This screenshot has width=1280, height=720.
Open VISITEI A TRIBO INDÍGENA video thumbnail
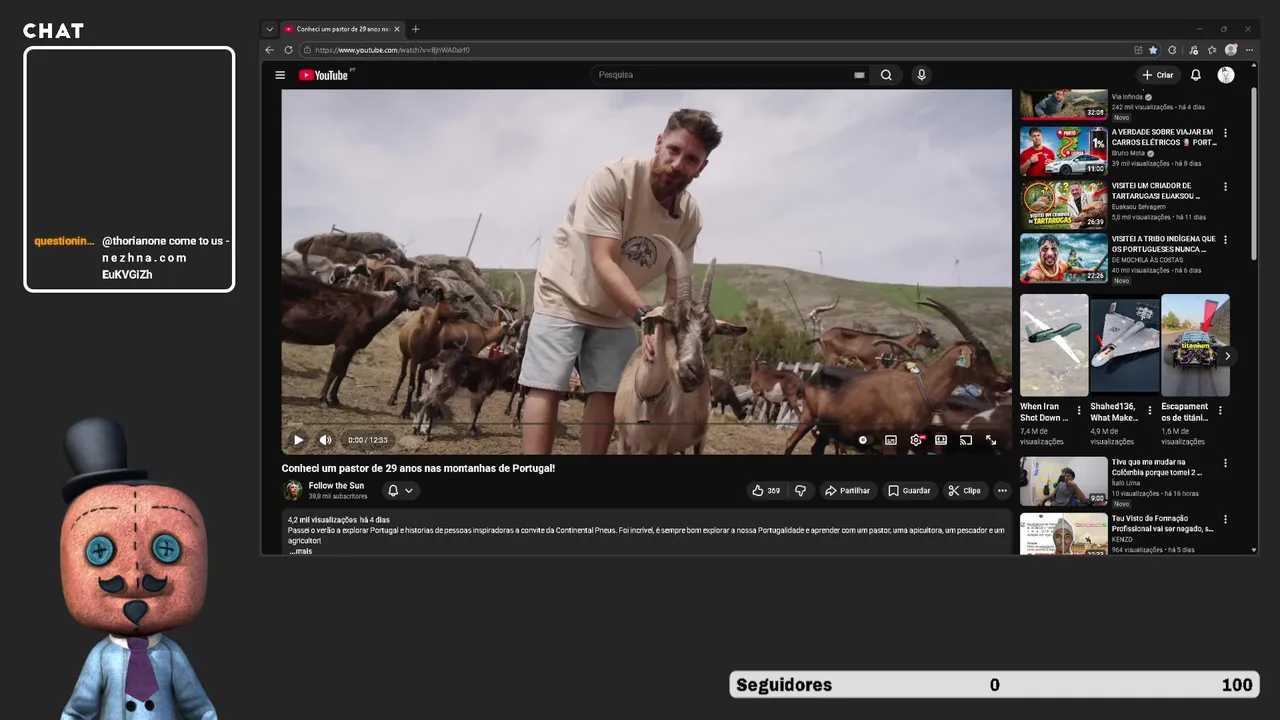1064,258
